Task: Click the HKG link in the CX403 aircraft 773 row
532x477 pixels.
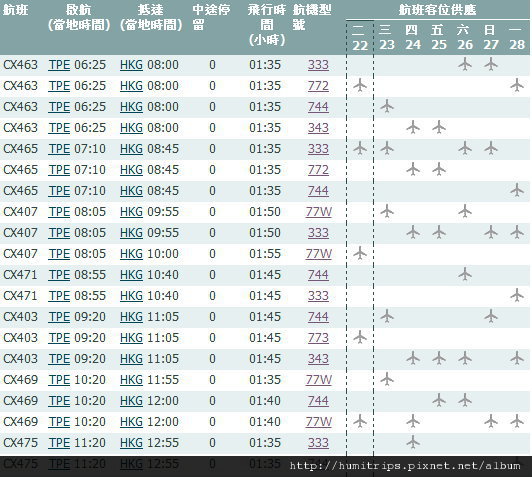Action: tap(131, 338)
